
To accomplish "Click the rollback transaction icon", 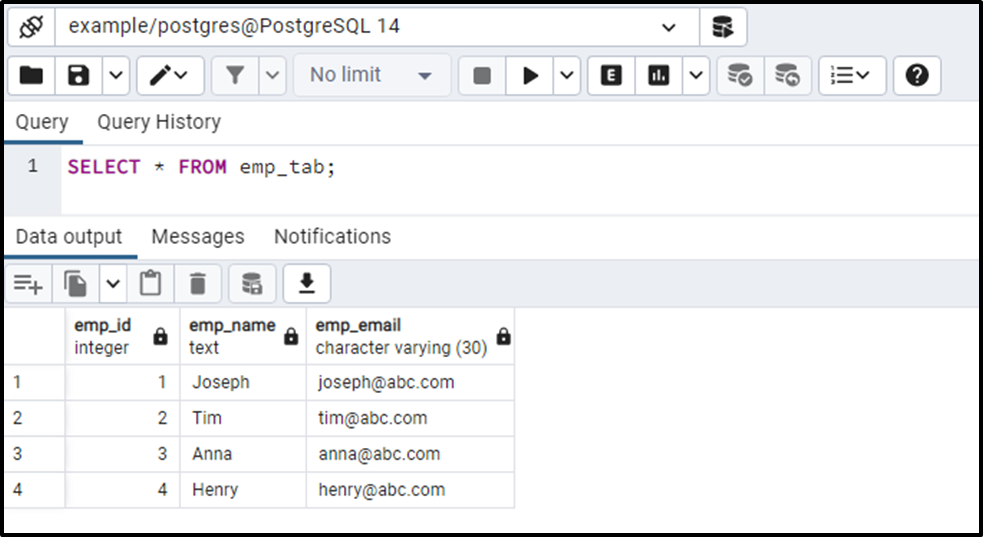I will pyautogui.click(x=787, y=76).
